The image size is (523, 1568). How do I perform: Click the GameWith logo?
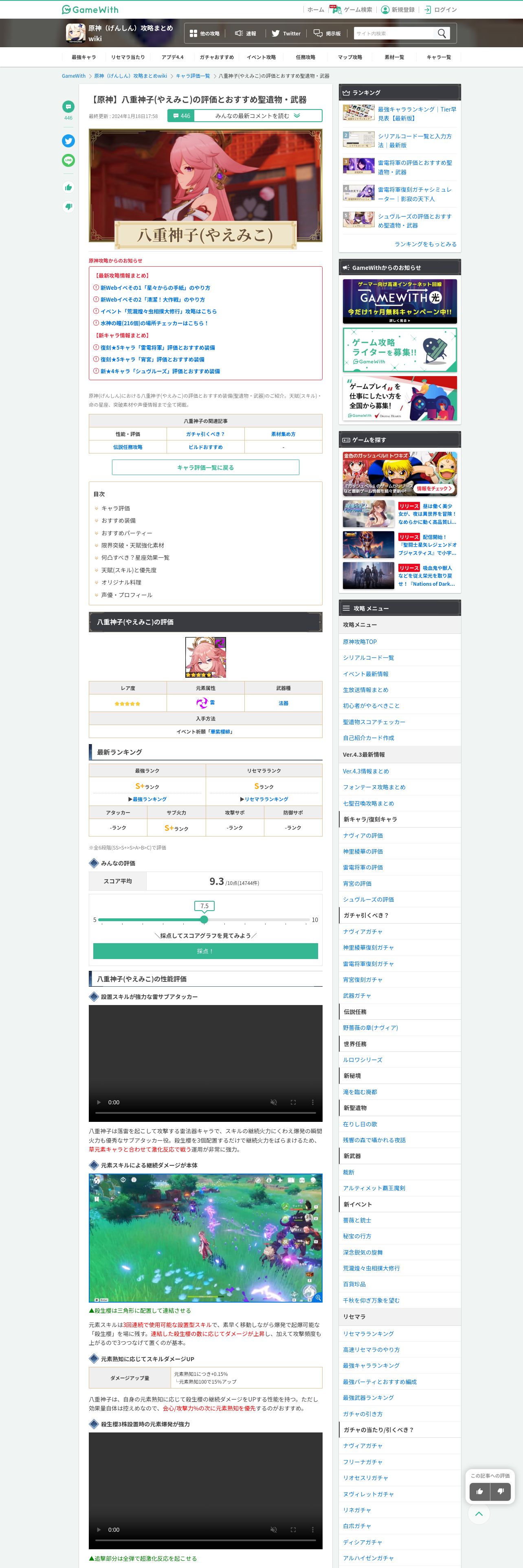tap(90, 10)
